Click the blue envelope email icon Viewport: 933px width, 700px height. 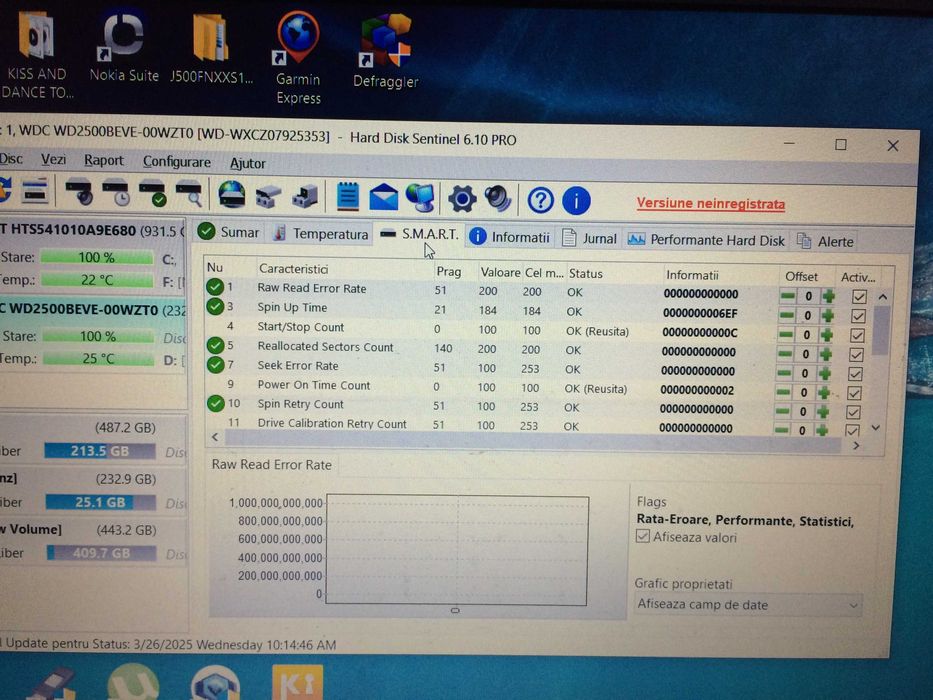point(384,197)
